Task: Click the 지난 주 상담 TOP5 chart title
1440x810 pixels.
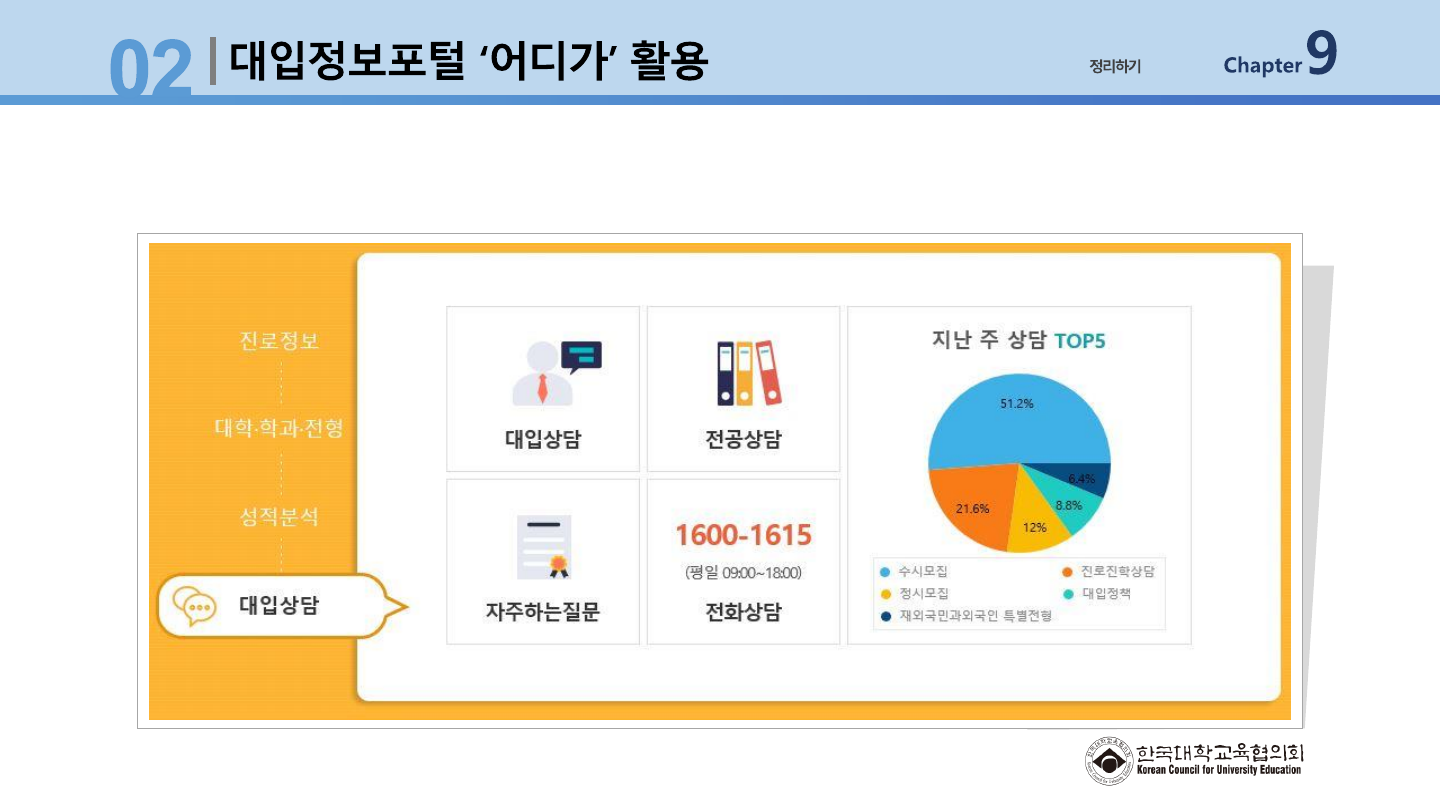Action: coord(1018,340)
